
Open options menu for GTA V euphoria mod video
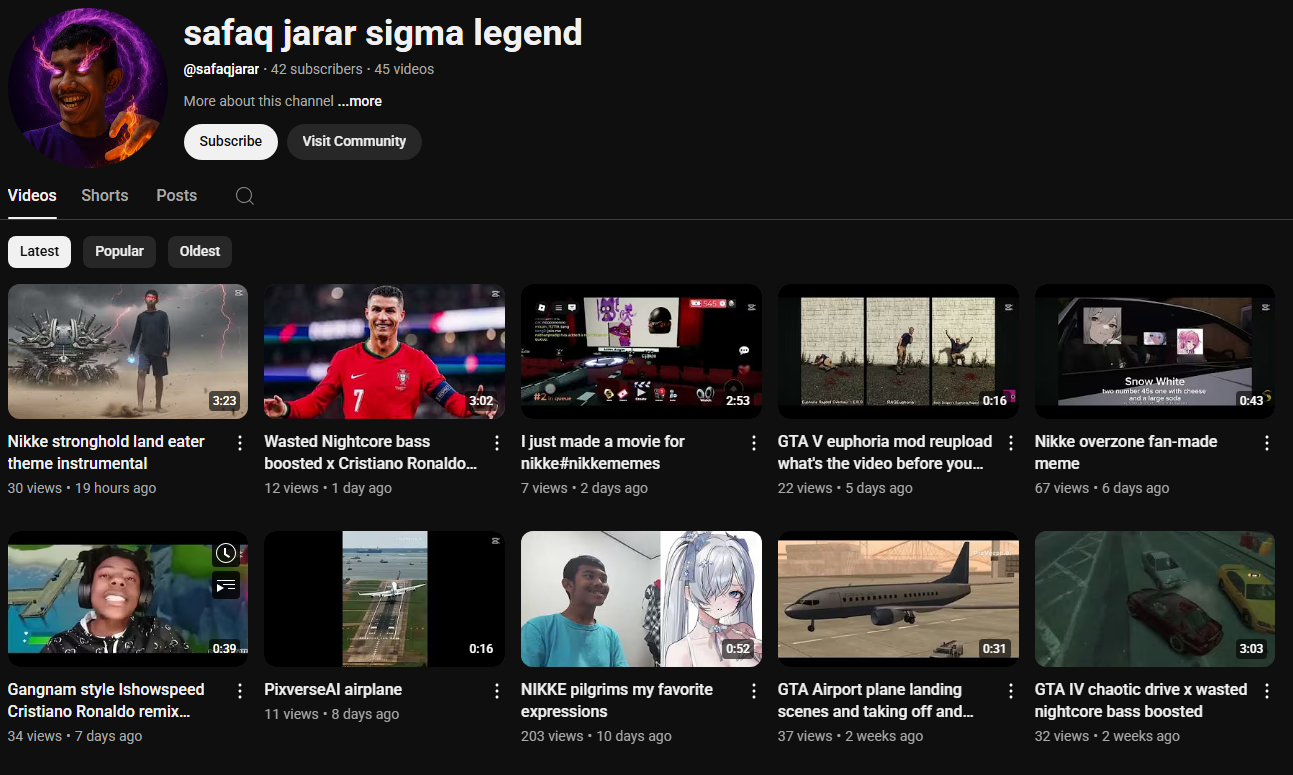click(x=1011, y=443)
